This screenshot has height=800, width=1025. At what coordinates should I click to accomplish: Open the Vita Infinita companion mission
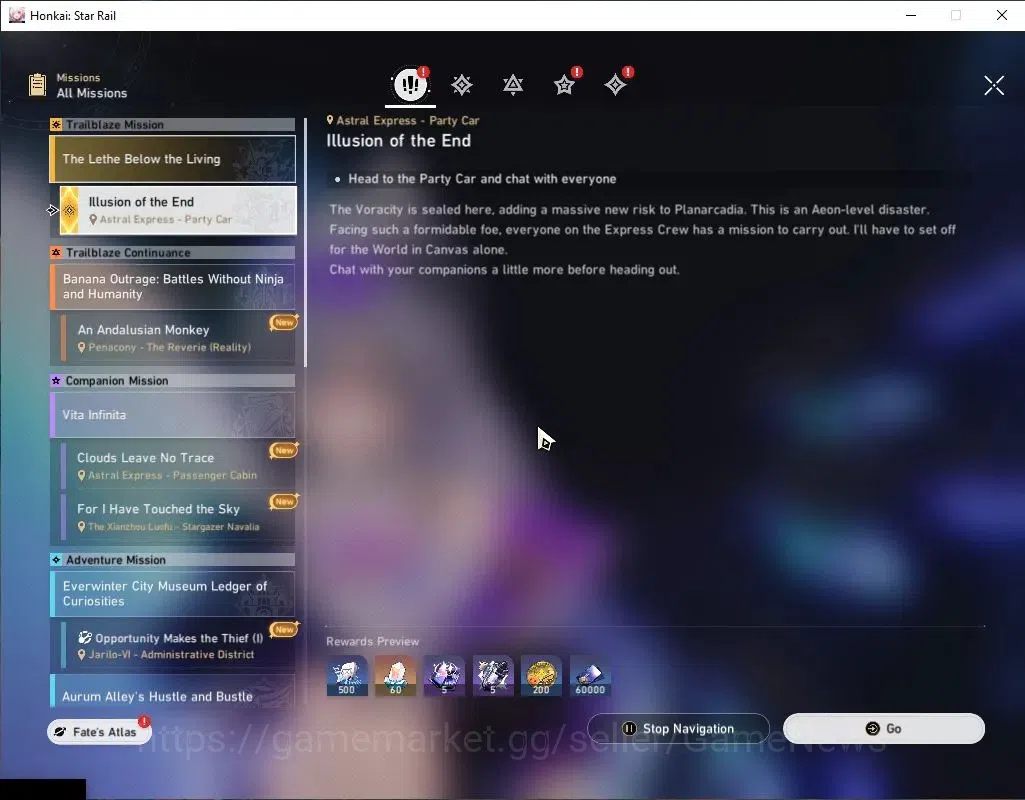click(x=173, y=415)
